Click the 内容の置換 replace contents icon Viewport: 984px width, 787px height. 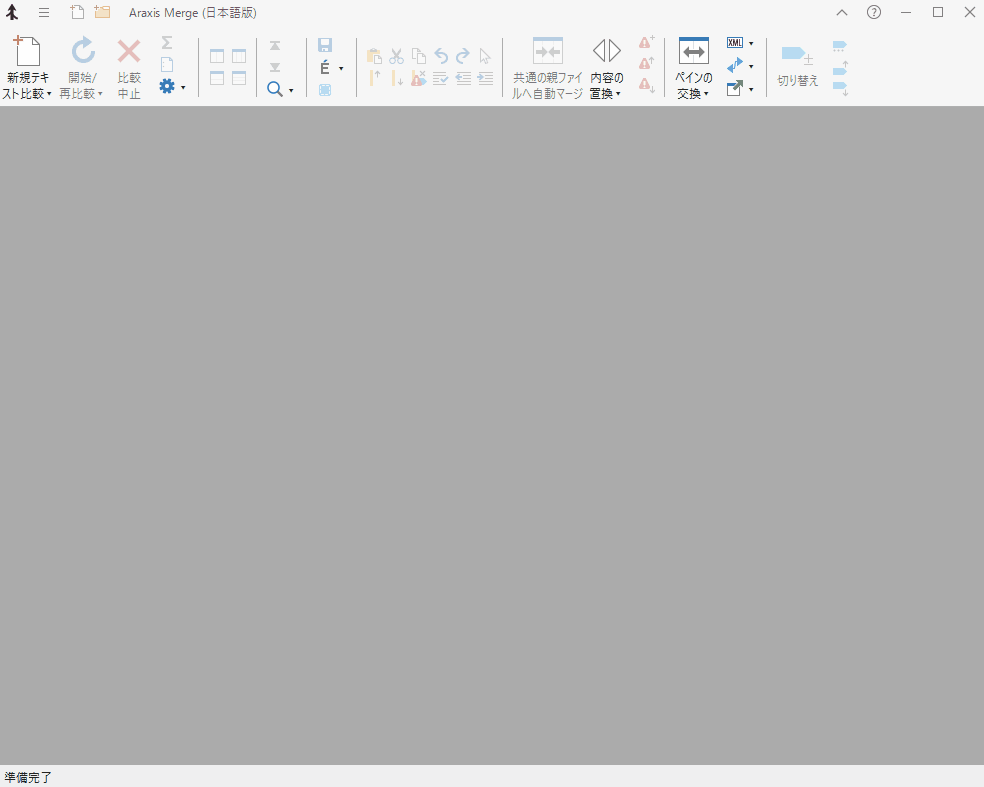(606, 52)
